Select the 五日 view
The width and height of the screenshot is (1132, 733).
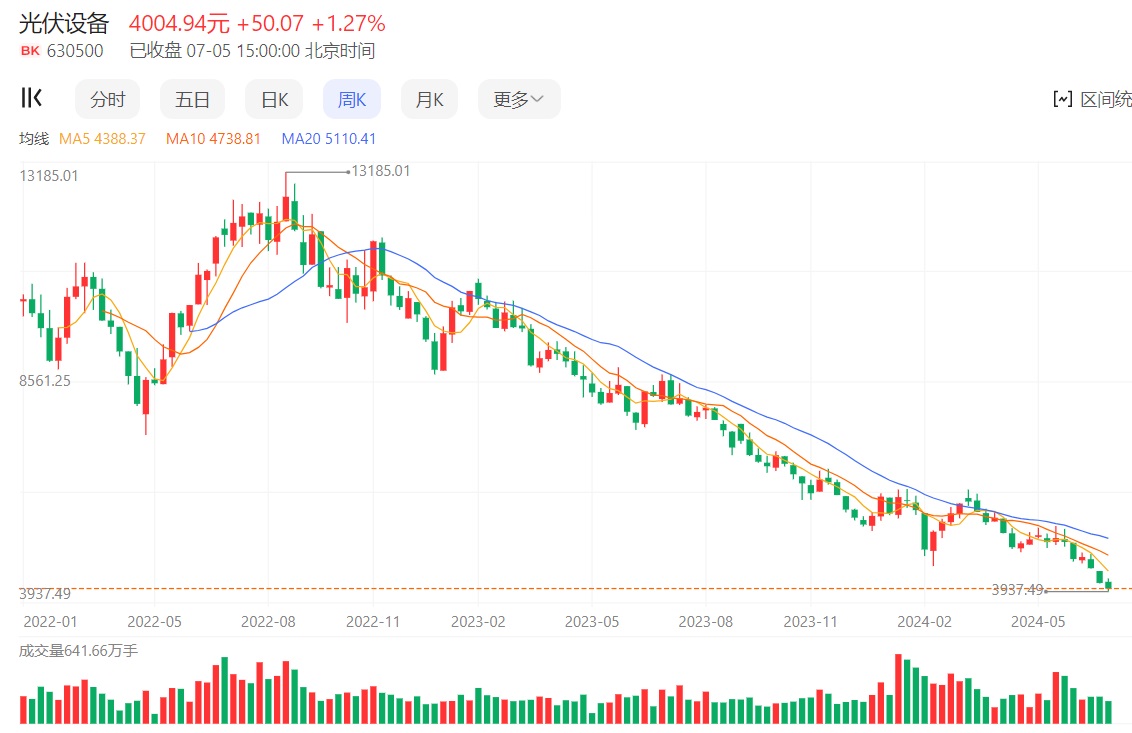(x=192, y=98)
